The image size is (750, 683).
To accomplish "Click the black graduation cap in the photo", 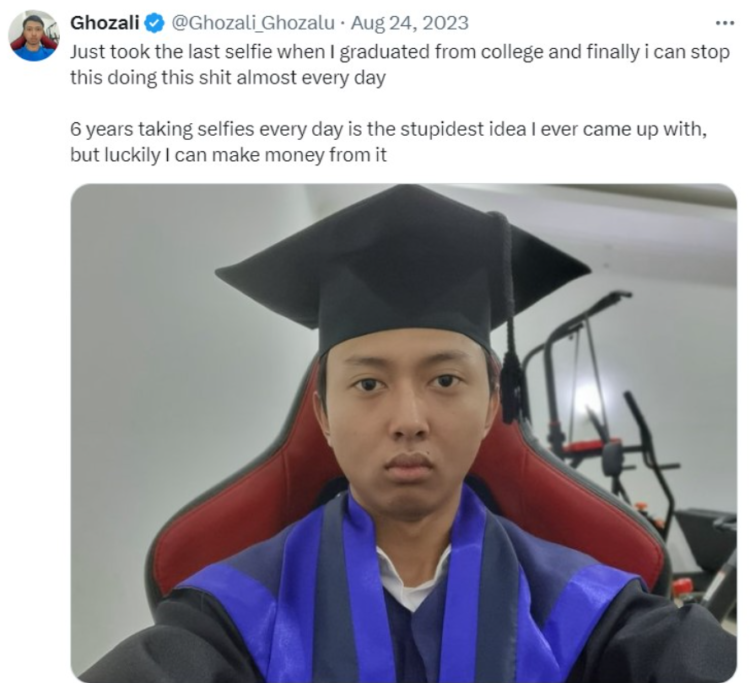I will click(402, 268).
